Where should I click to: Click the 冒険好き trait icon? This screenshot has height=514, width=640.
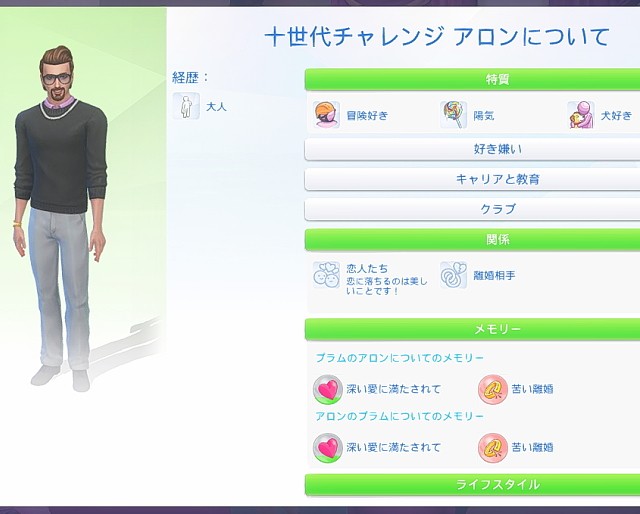click(x=326, y=115)
